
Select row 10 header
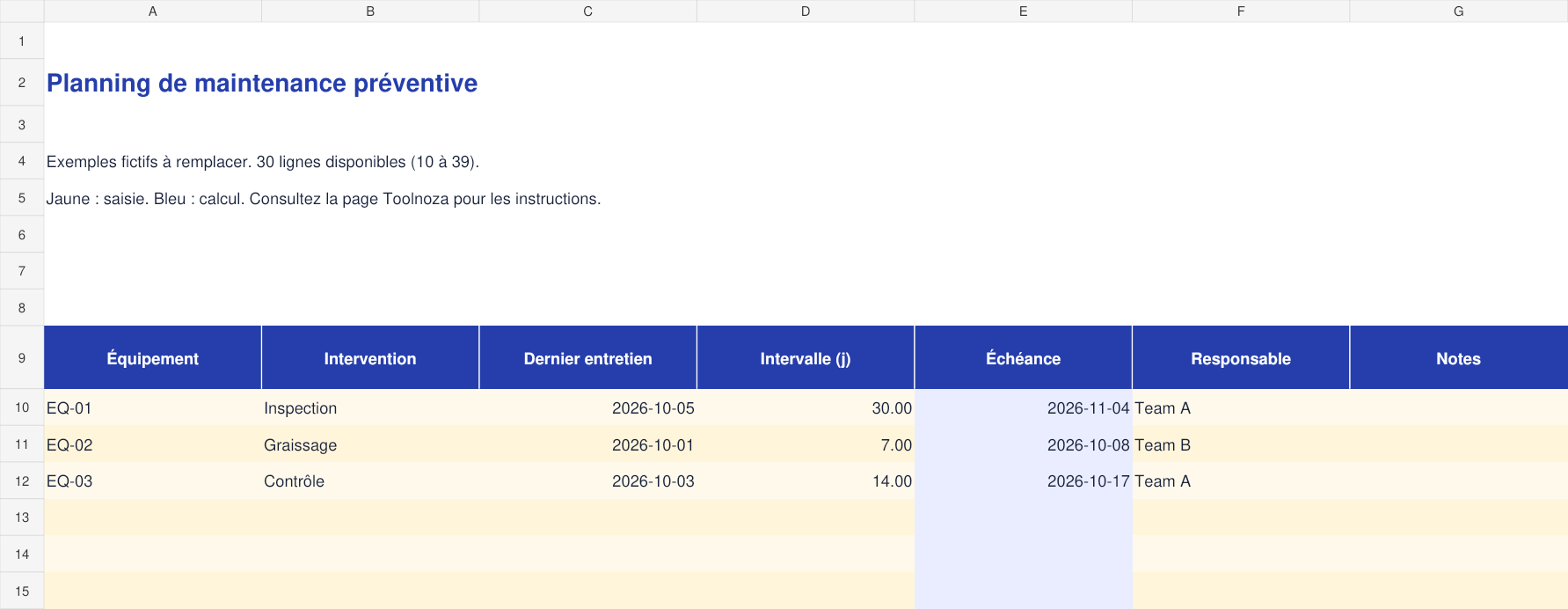point(22,407)
